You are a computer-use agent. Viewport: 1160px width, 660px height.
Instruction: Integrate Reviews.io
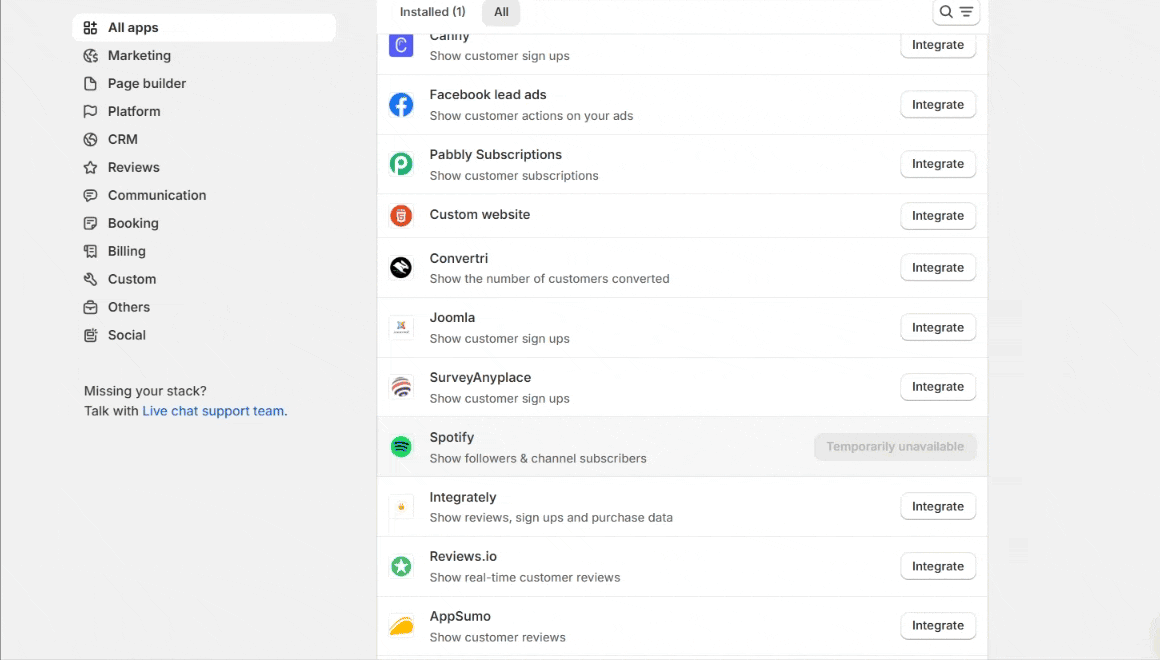point(937,566)
